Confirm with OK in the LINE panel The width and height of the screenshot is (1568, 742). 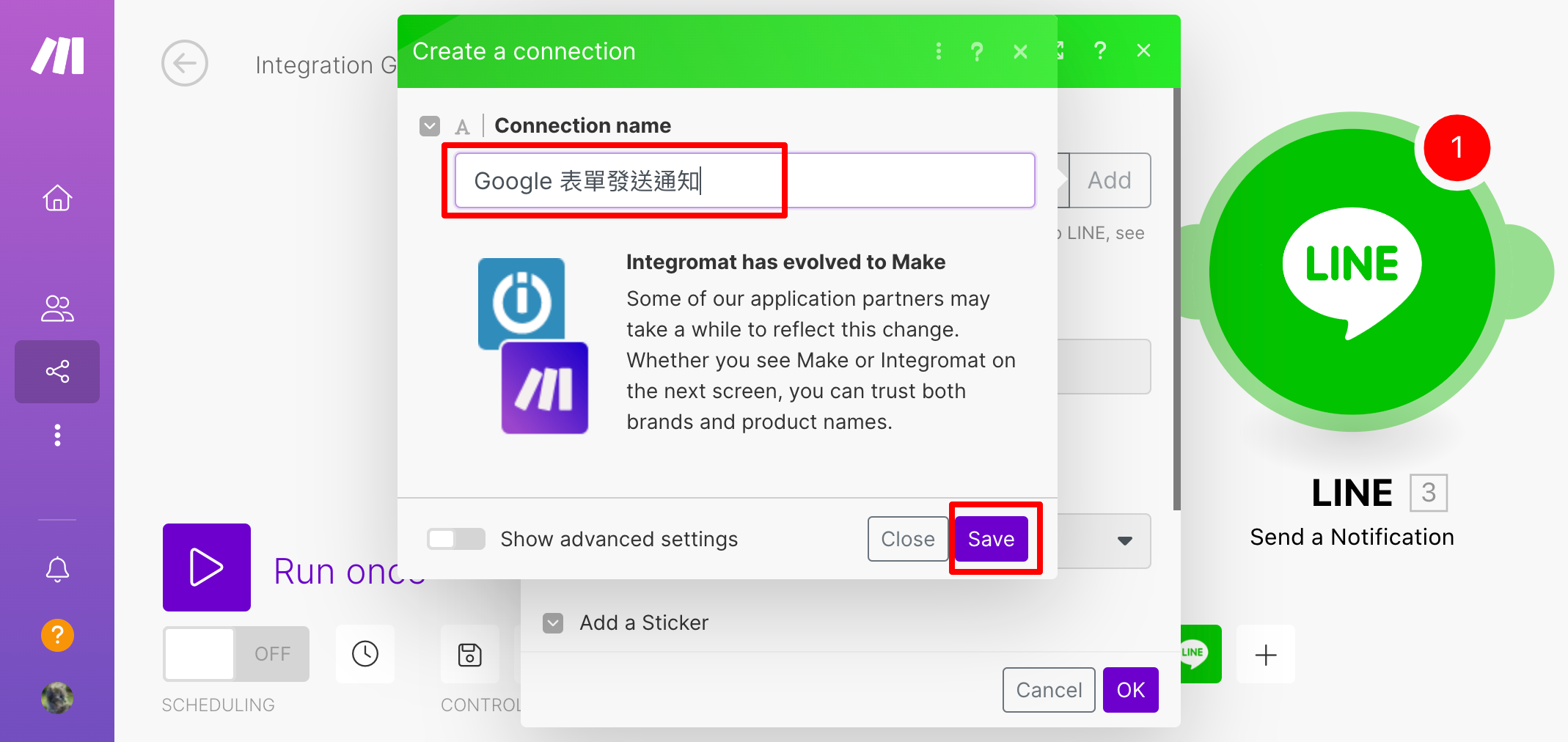[1131, 690]
